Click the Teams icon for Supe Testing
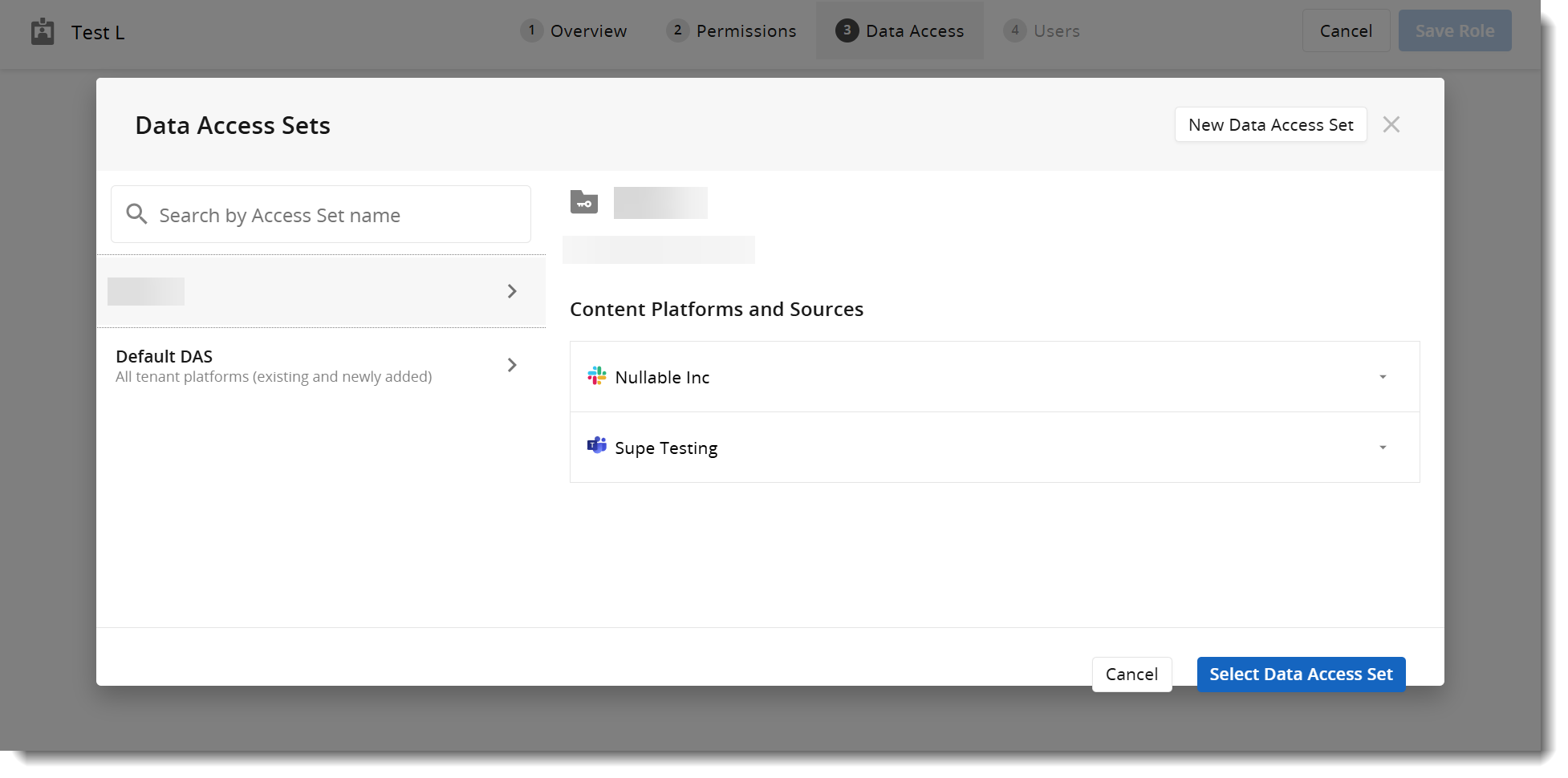Viewport: 1568px width, 778px height. pos(596,446)
